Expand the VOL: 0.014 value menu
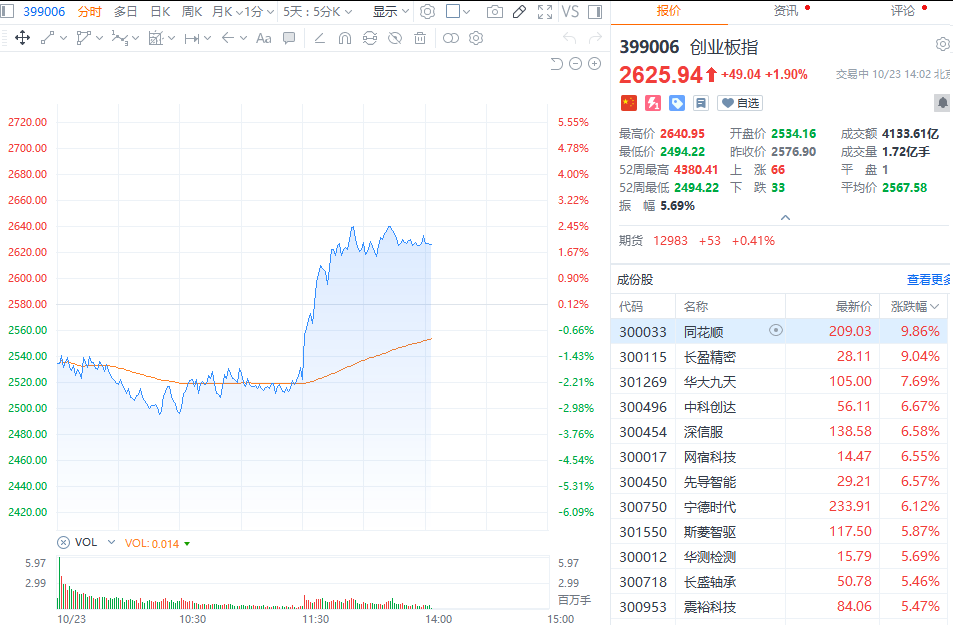Viewport: 953px width, 625px height. point(187,544)
